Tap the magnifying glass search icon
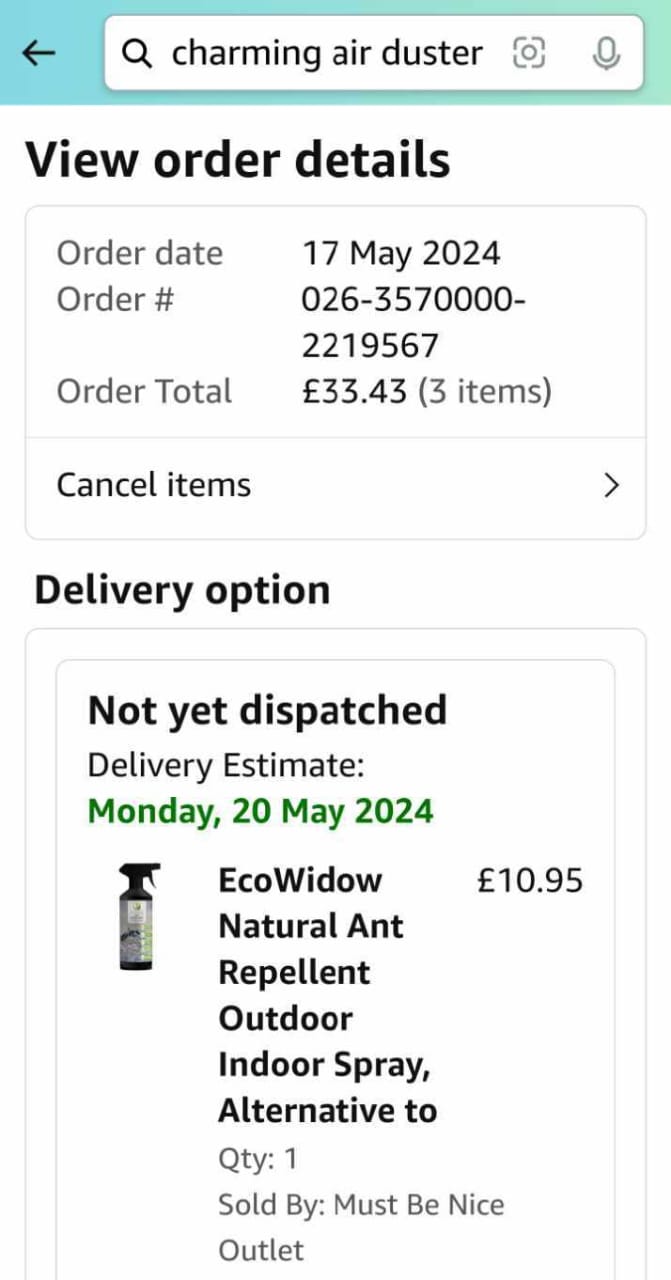Image resolution: width=671 pixels, height=1280 pixels. coord(137,53)
